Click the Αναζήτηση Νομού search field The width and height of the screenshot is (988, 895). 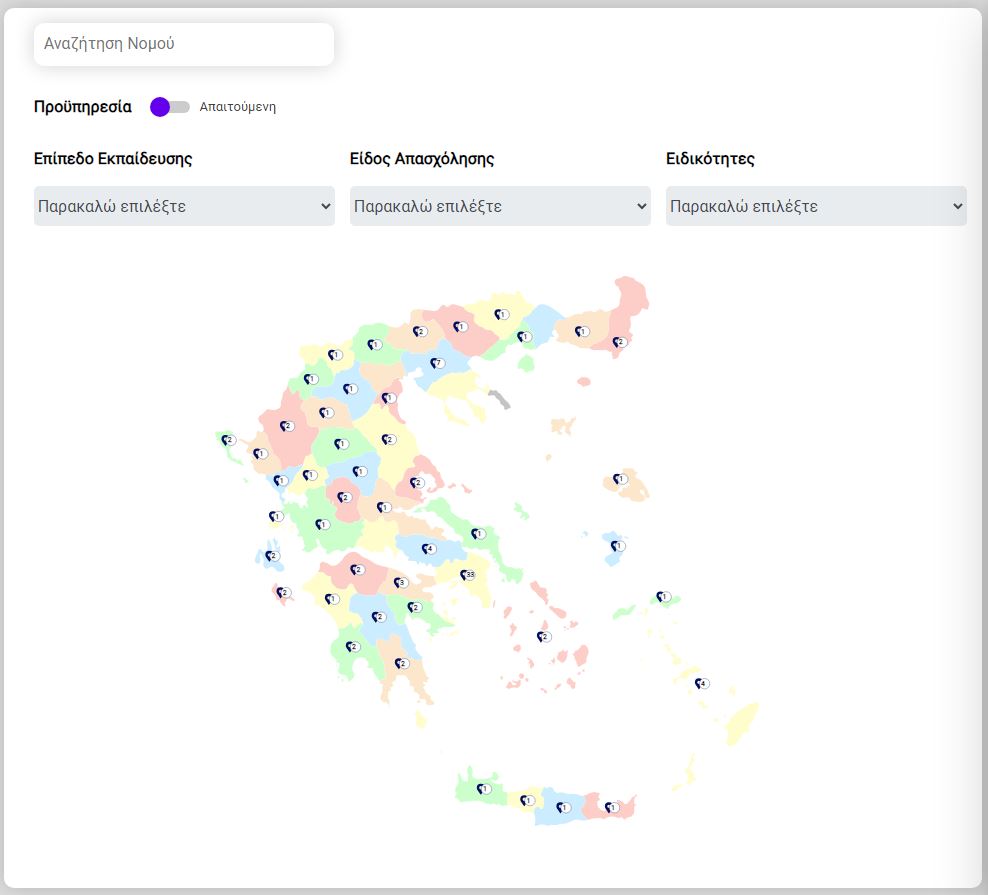184,44
